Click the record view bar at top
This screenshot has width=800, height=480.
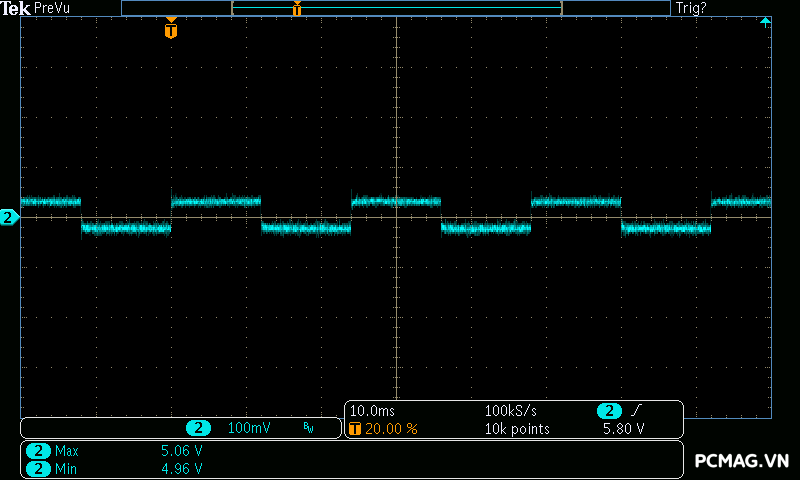[x=395, y=8]
